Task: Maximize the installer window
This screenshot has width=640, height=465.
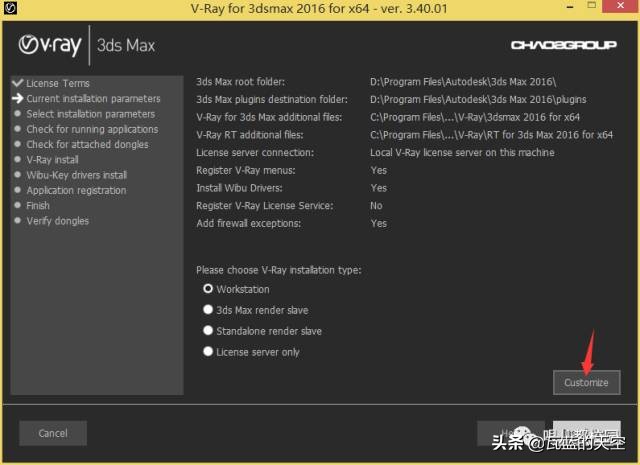Action: click(591, 6)
